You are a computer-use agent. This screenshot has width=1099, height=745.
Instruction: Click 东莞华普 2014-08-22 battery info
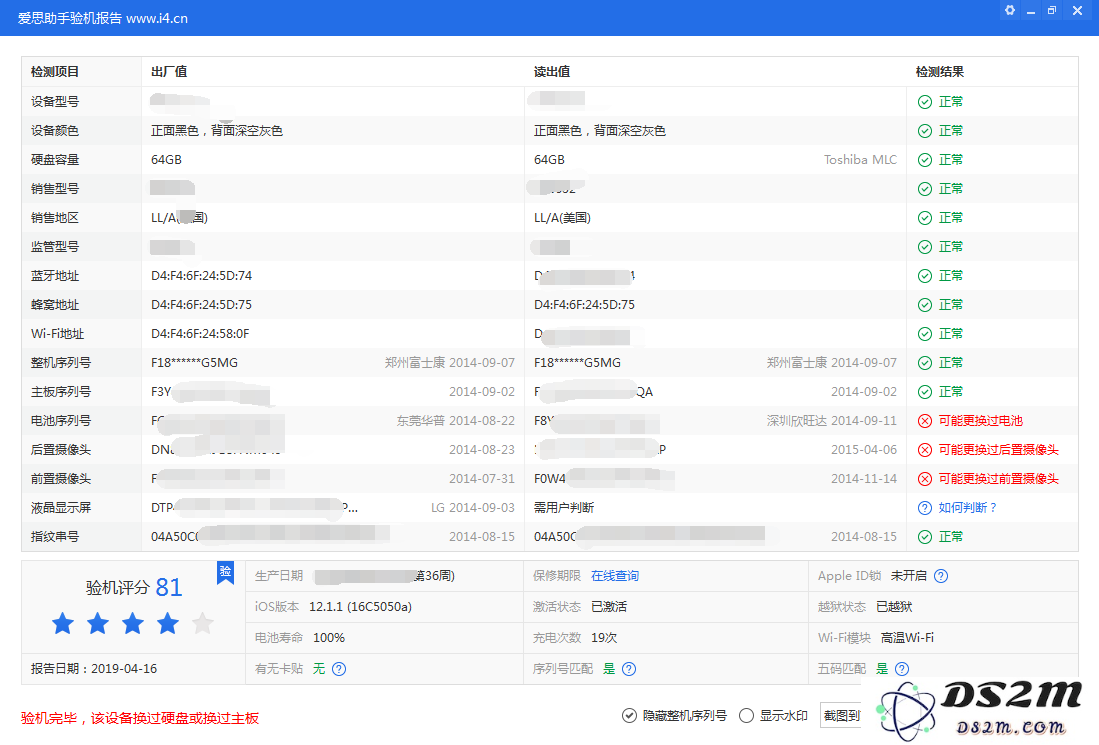[456, 421]
